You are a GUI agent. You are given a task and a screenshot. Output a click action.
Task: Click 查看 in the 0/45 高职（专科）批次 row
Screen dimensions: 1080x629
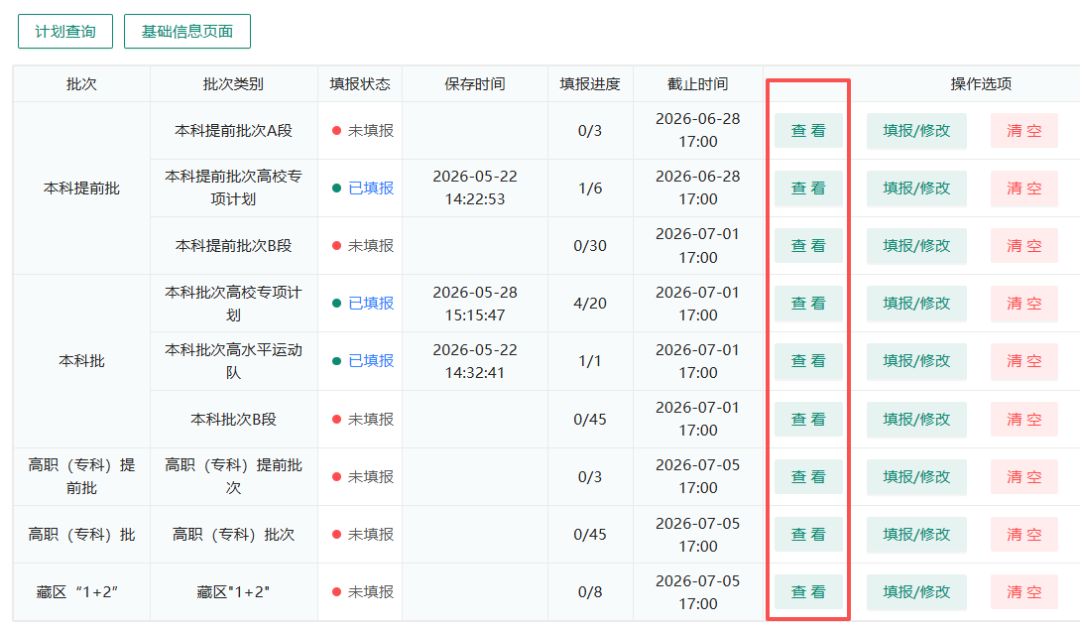click(808, 534)
